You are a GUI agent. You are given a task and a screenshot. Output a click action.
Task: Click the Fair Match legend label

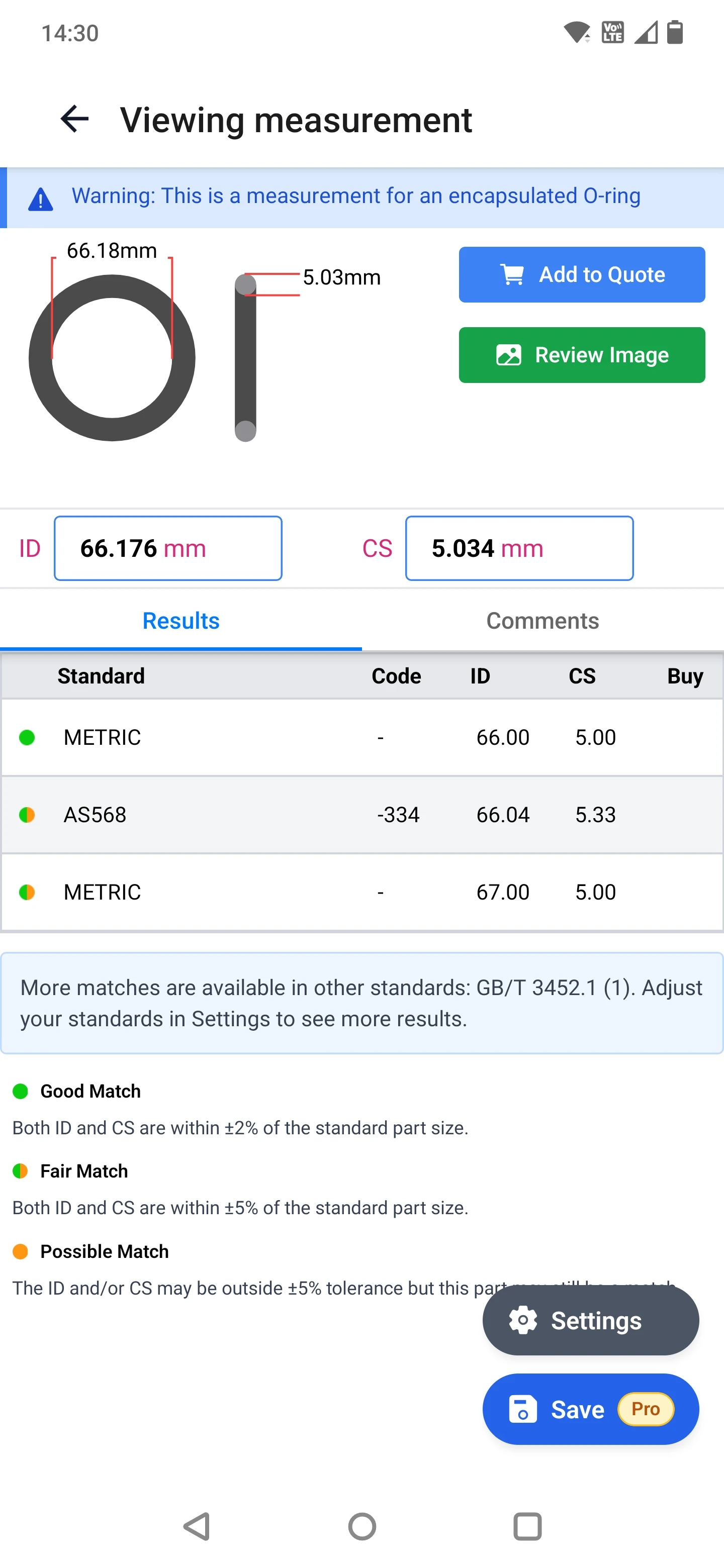(84, 1171)
